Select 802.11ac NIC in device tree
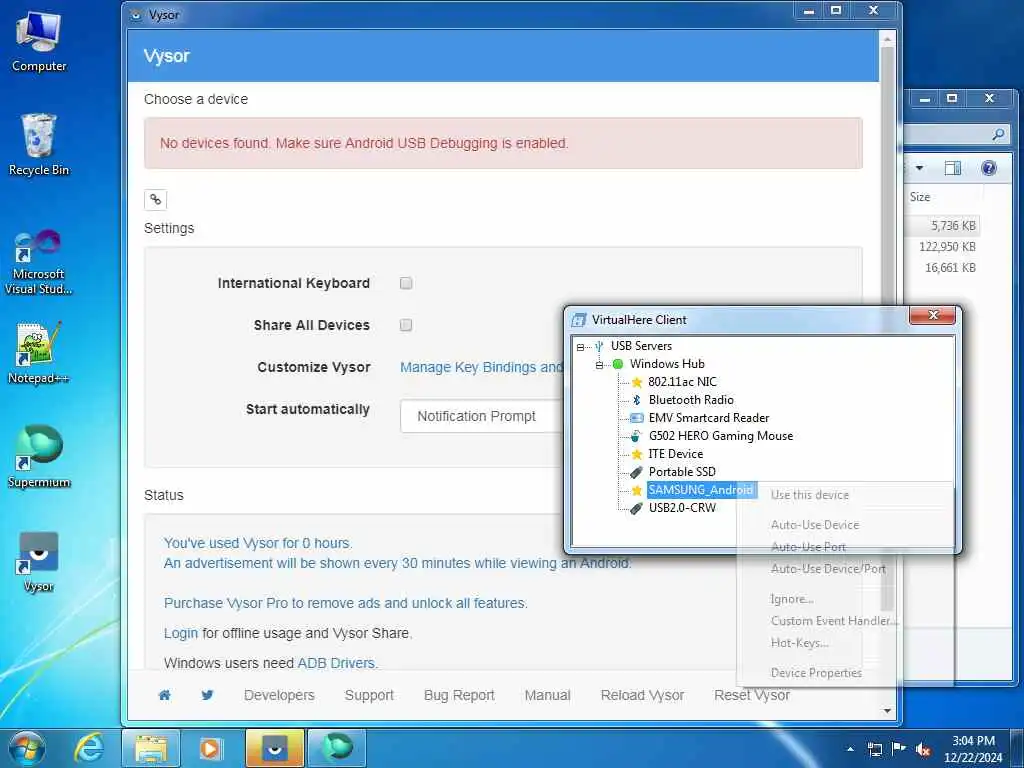Viewport: 1024px width, 768px height. point(682,382)
